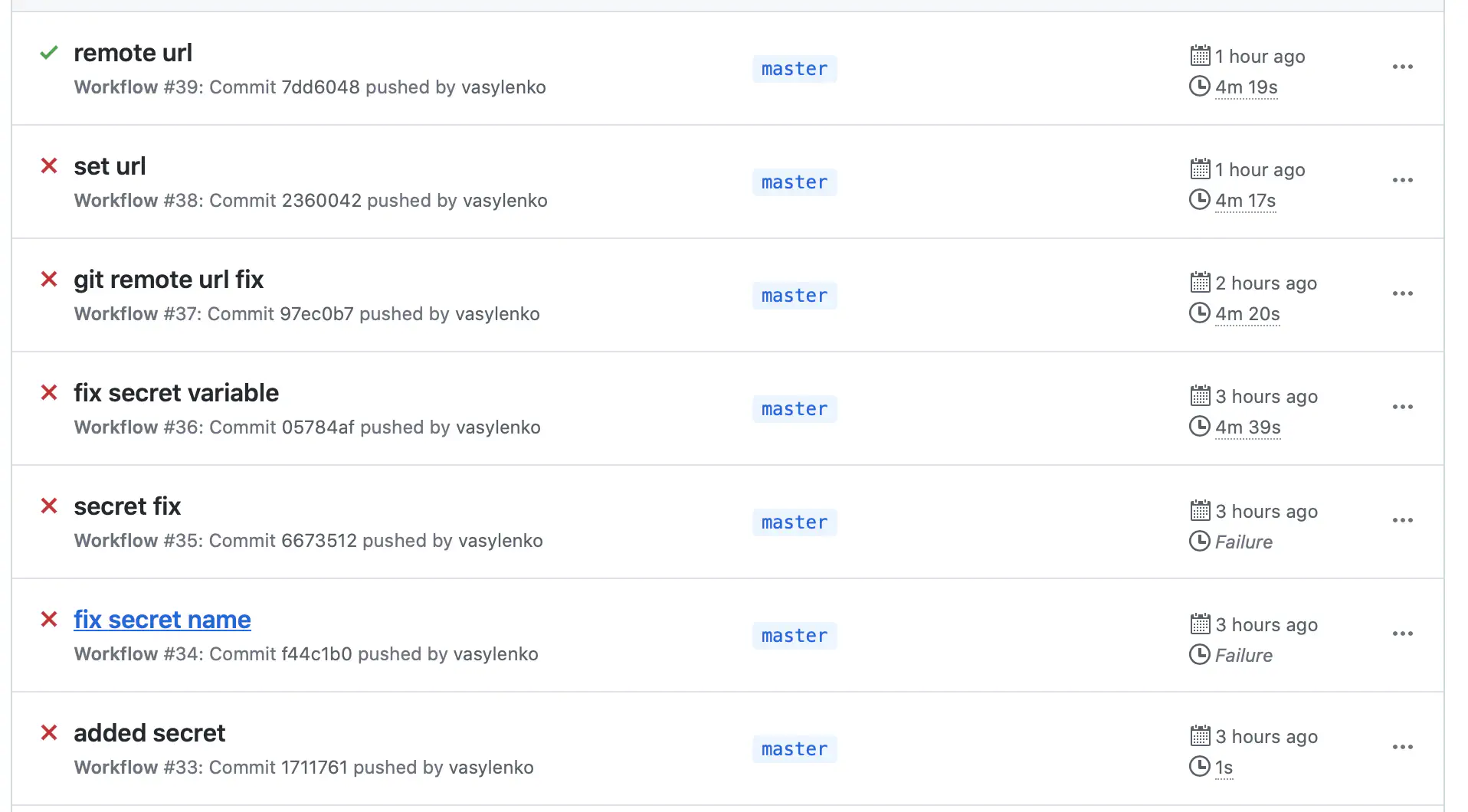Click the green success icon for remote url
1468x812 pixels.
click(48, 53)
